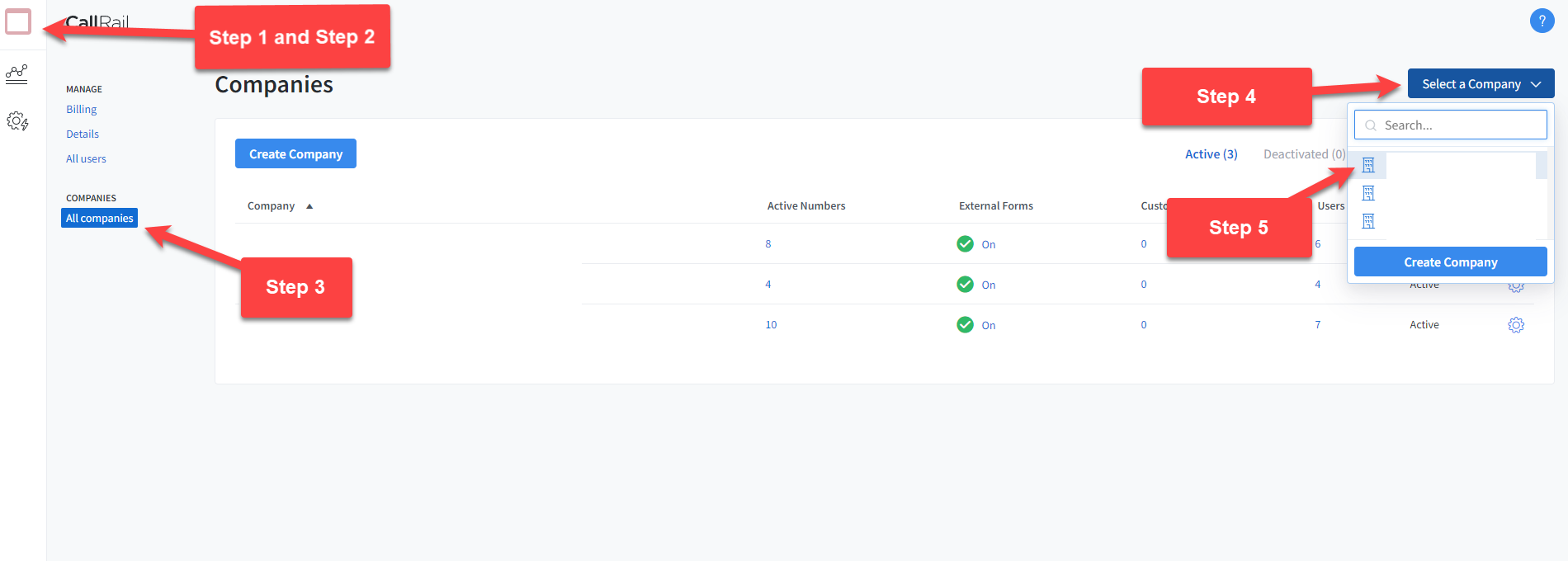Click the Companies page heading
Image resolution: width=1568 pixels, height=561 pixels.
274,85
